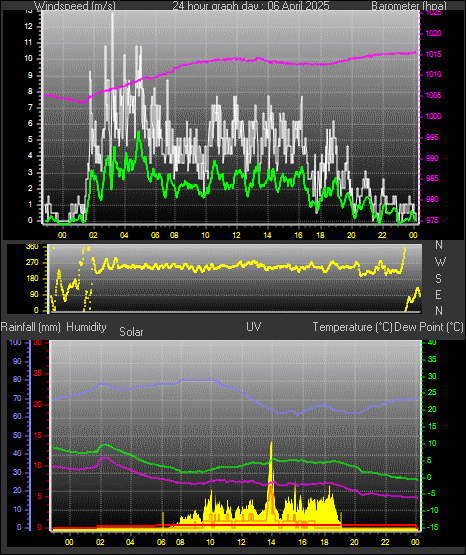Screen dimensions: 466x555
Task: Select the 9 value on windspeed axis
Action: (x=30, y=75)
